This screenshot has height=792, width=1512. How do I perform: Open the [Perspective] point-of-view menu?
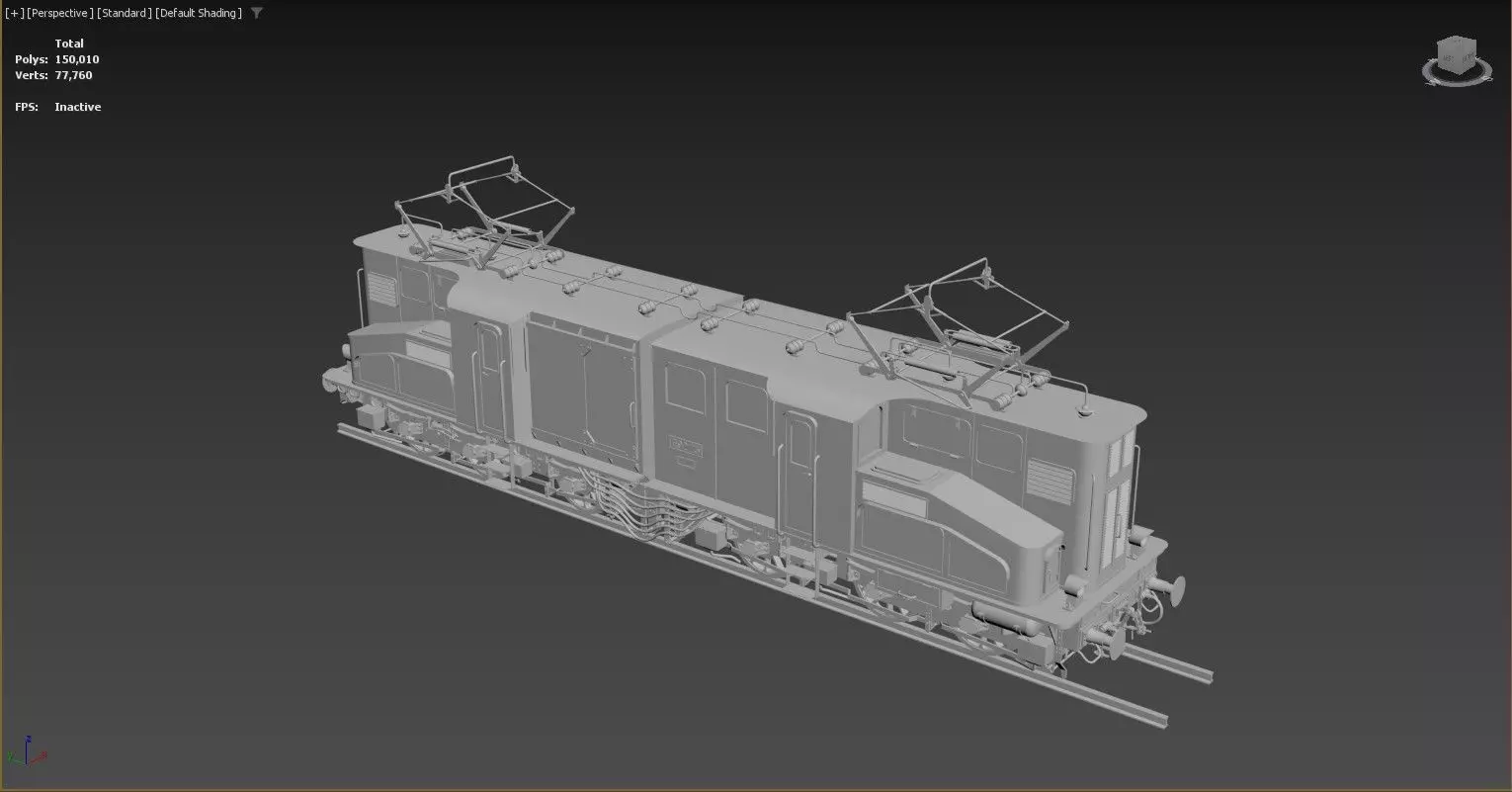click(60, 13)
